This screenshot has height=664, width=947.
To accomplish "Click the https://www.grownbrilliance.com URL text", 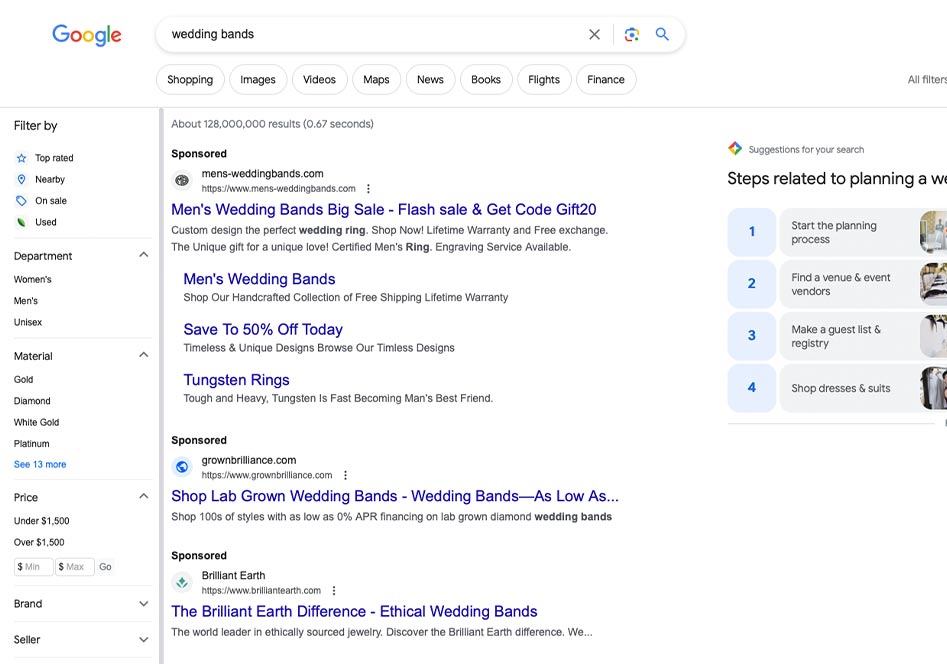I will tap(267, 475).
